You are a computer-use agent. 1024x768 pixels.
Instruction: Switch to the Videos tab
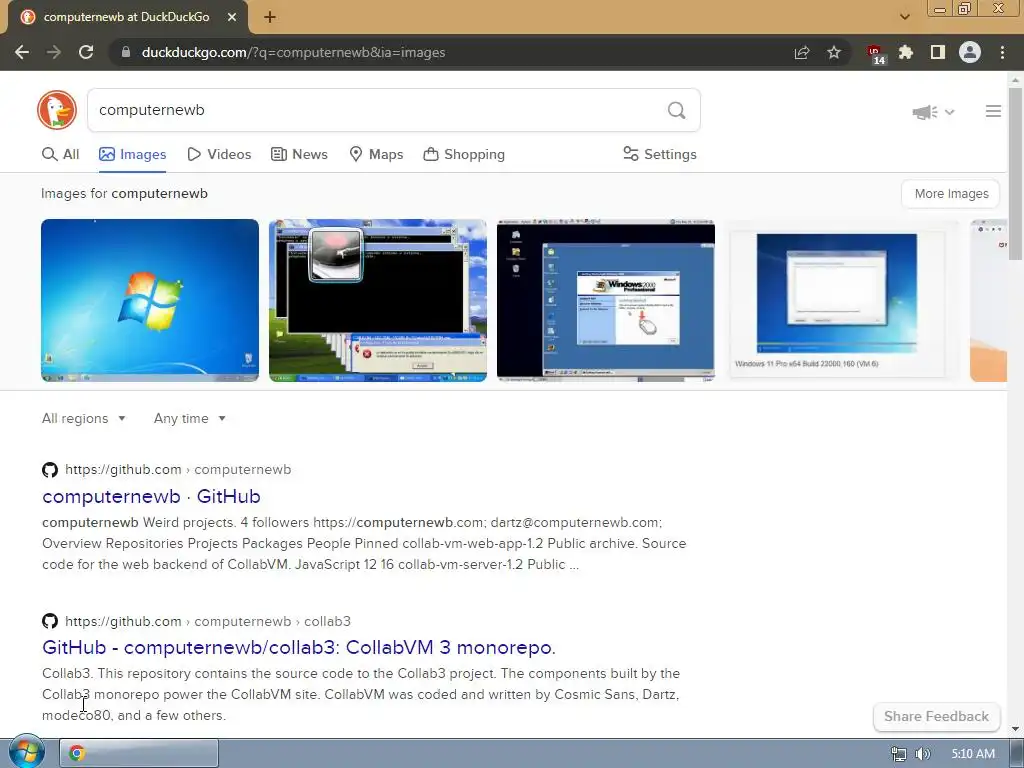pyautogui.click(x=219, y=154)
